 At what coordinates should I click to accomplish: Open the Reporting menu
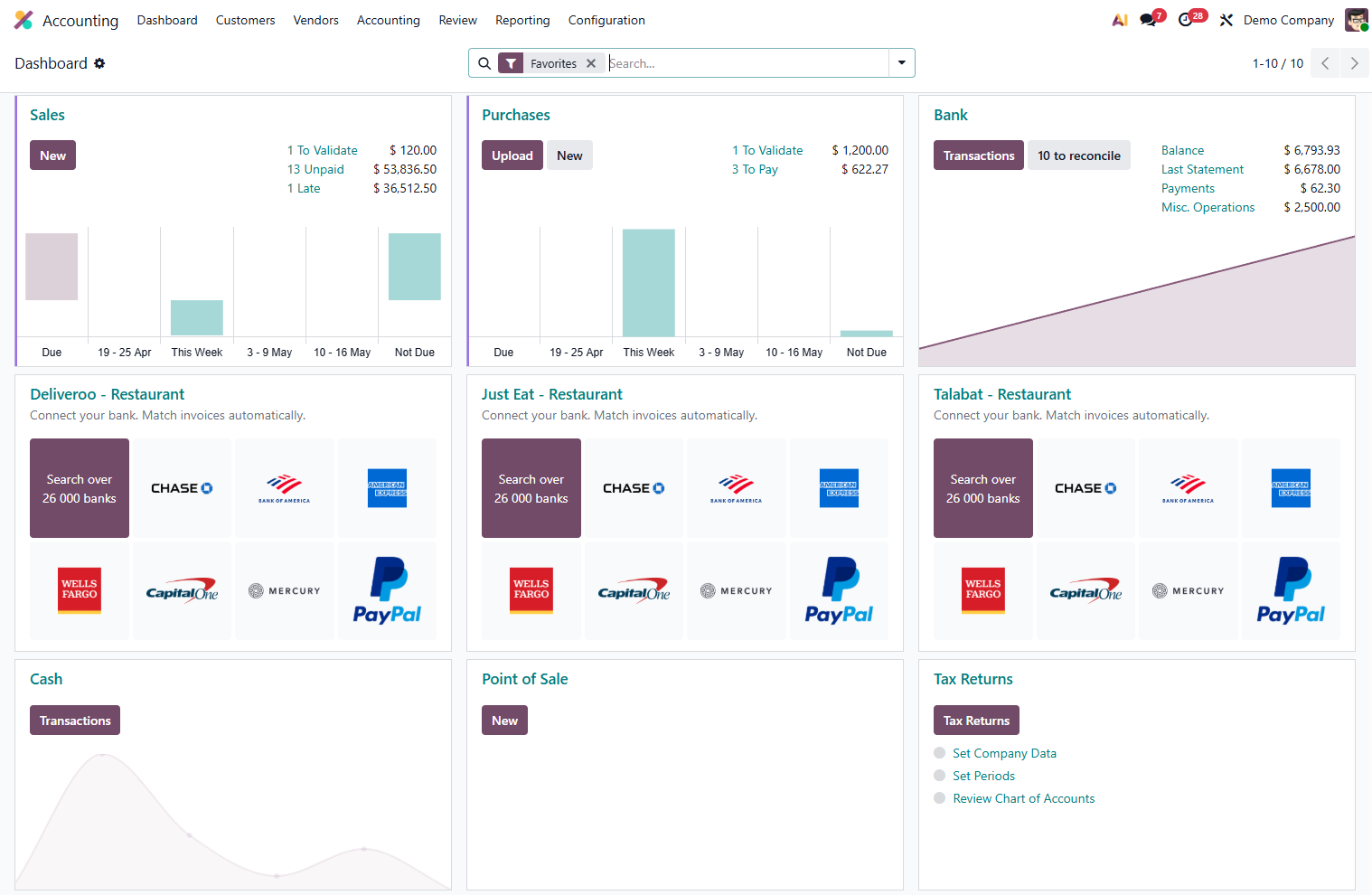[522, 20]
